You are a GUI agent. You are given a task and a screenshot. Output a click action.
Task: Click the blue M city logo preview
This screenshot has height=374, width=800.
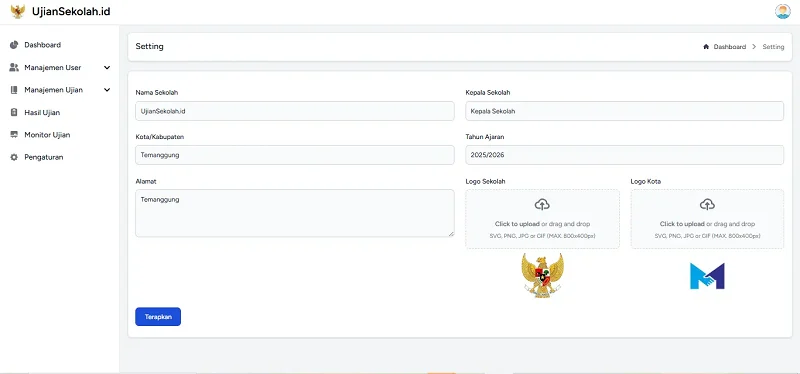tap(707, 276)
